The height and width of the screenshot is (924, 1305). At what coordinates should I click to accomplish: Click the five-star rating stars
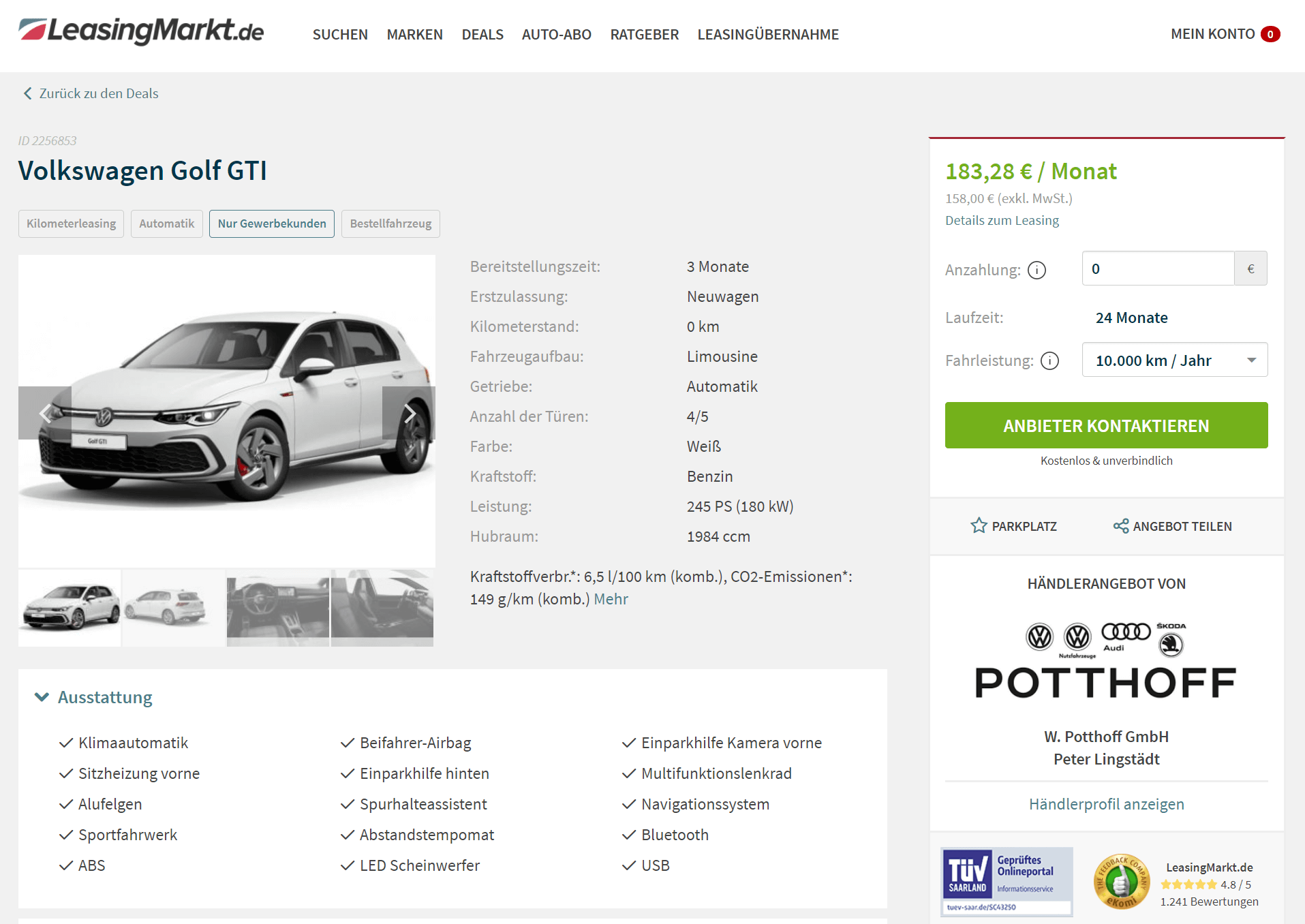coord(1188,884)
